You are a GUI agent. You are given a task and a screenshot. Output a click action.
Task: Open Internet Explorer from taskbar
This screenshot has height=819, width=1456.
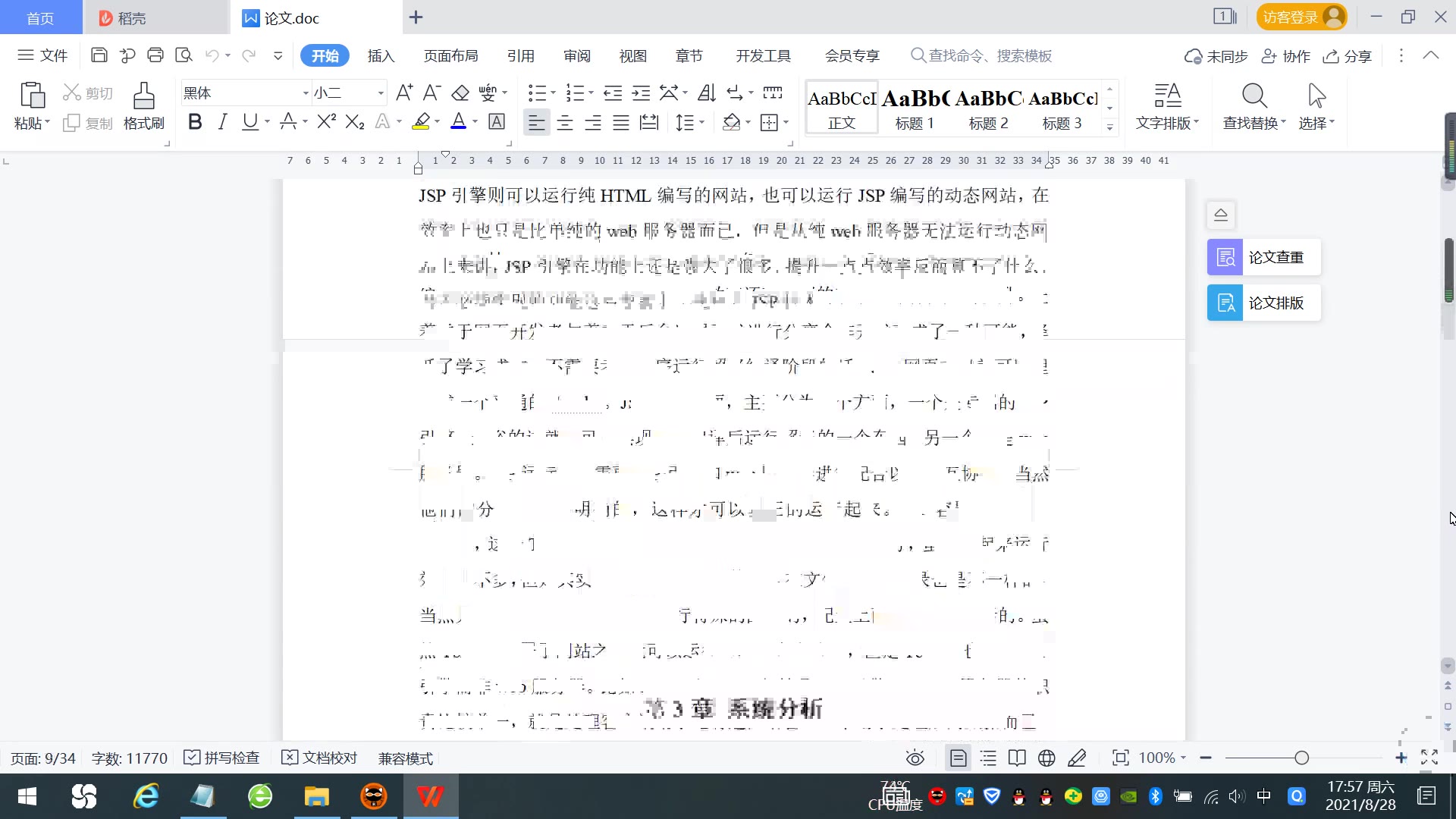(146, 796)
